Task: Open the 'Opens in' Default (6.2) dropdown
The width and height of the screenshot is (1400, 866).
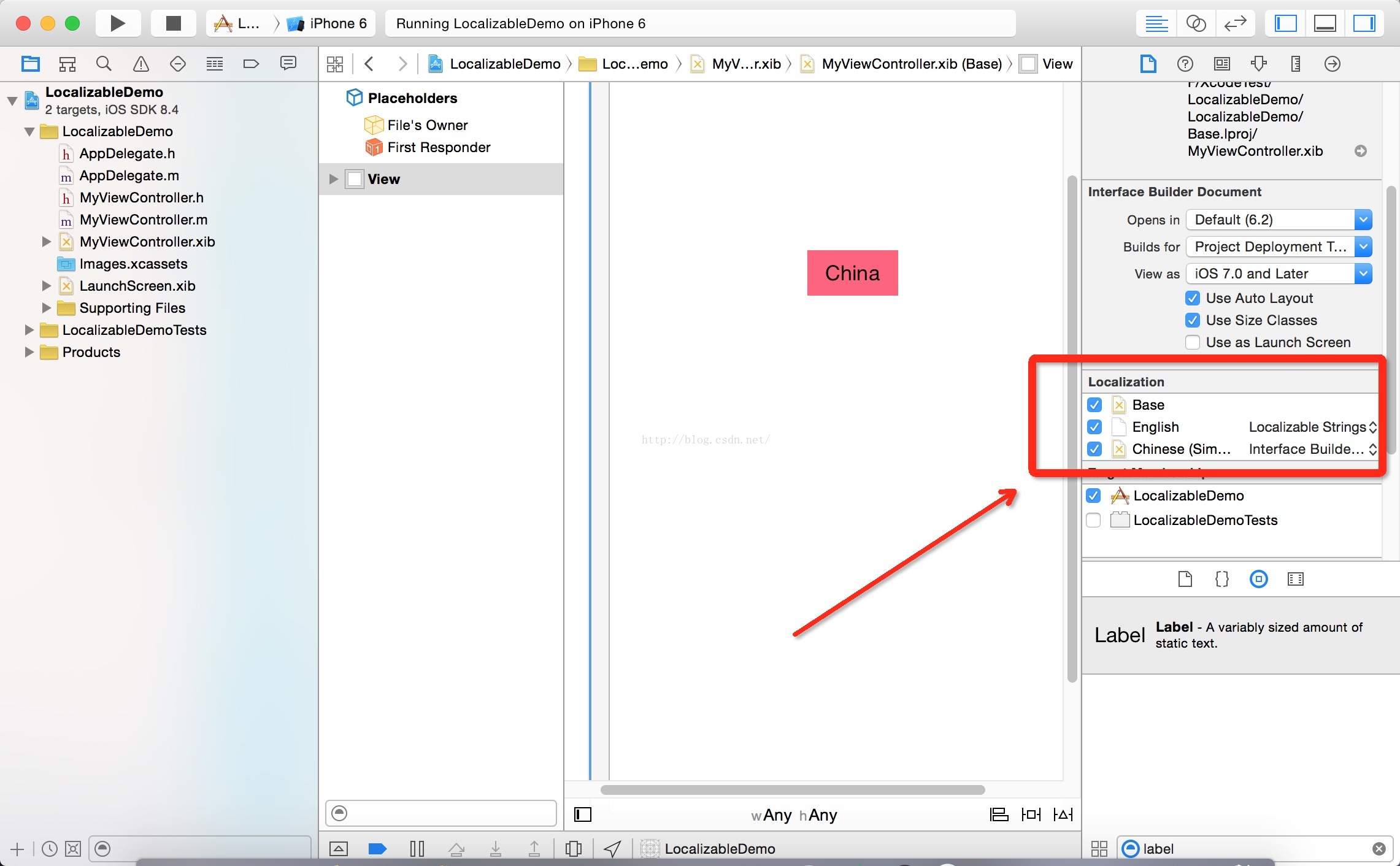Action: click(x=1279, y=220)
